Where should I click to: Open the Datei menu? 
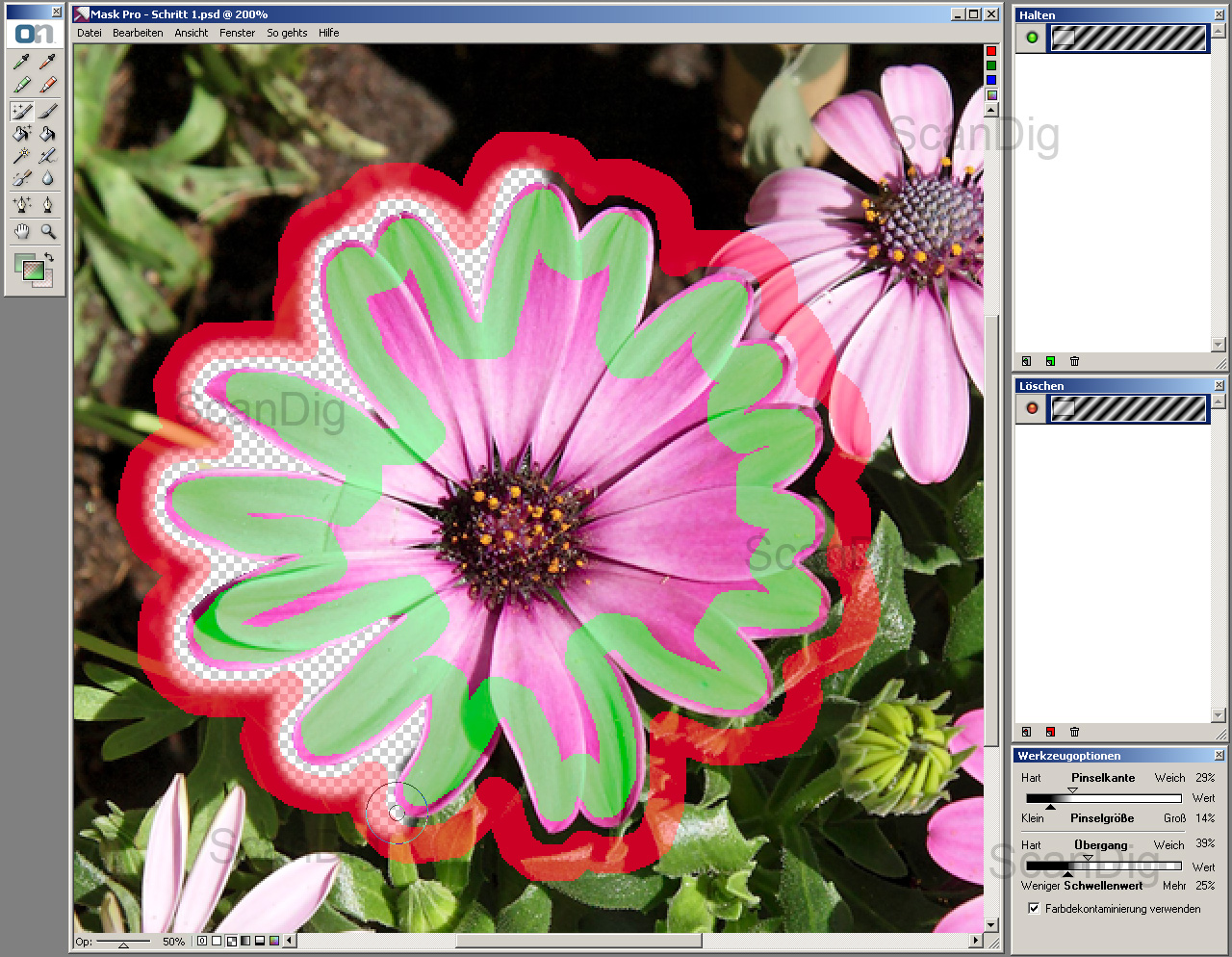point(90,33)
